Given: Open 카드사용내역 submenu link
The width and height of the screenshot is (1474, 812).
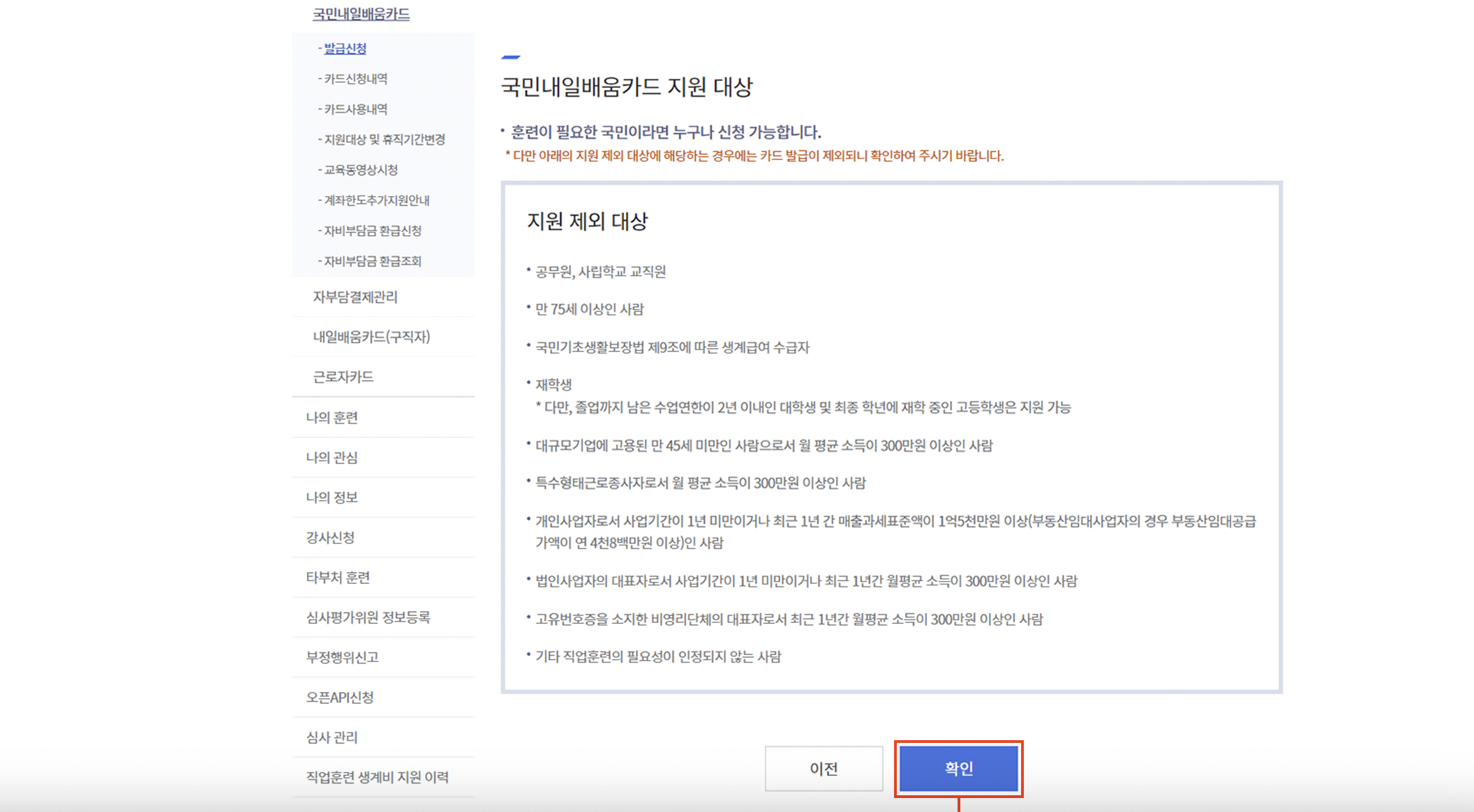Looking at the screenshot, I should (x=355, y=110).
